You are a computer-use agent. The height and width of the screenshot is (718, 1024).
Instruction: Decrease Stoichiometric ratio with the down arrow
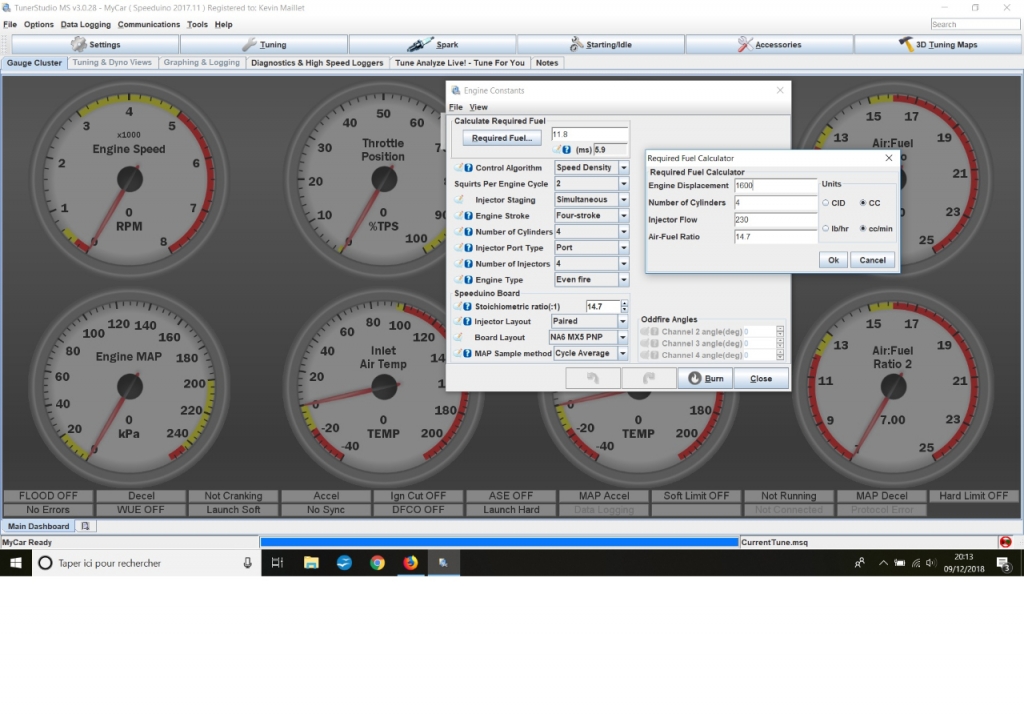pyautogui.click(x=624, y=310)
